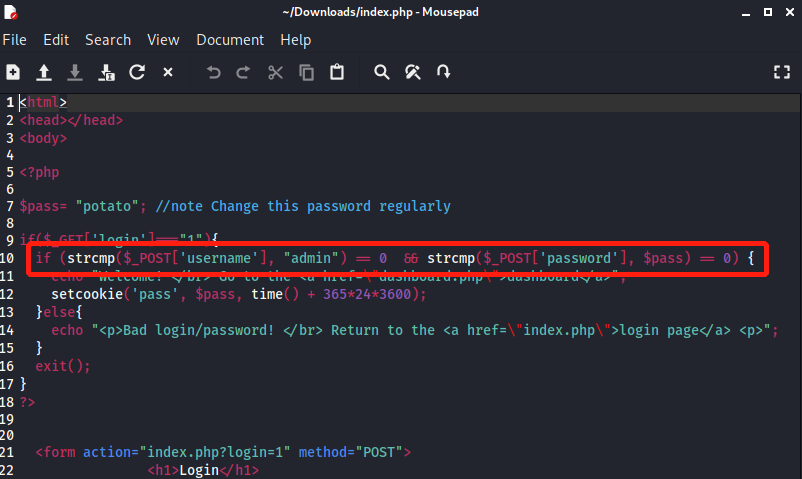This screenshot has height=479, width=802.
Task: Open Find with the magnifier icon
Action: coord(382,72)
